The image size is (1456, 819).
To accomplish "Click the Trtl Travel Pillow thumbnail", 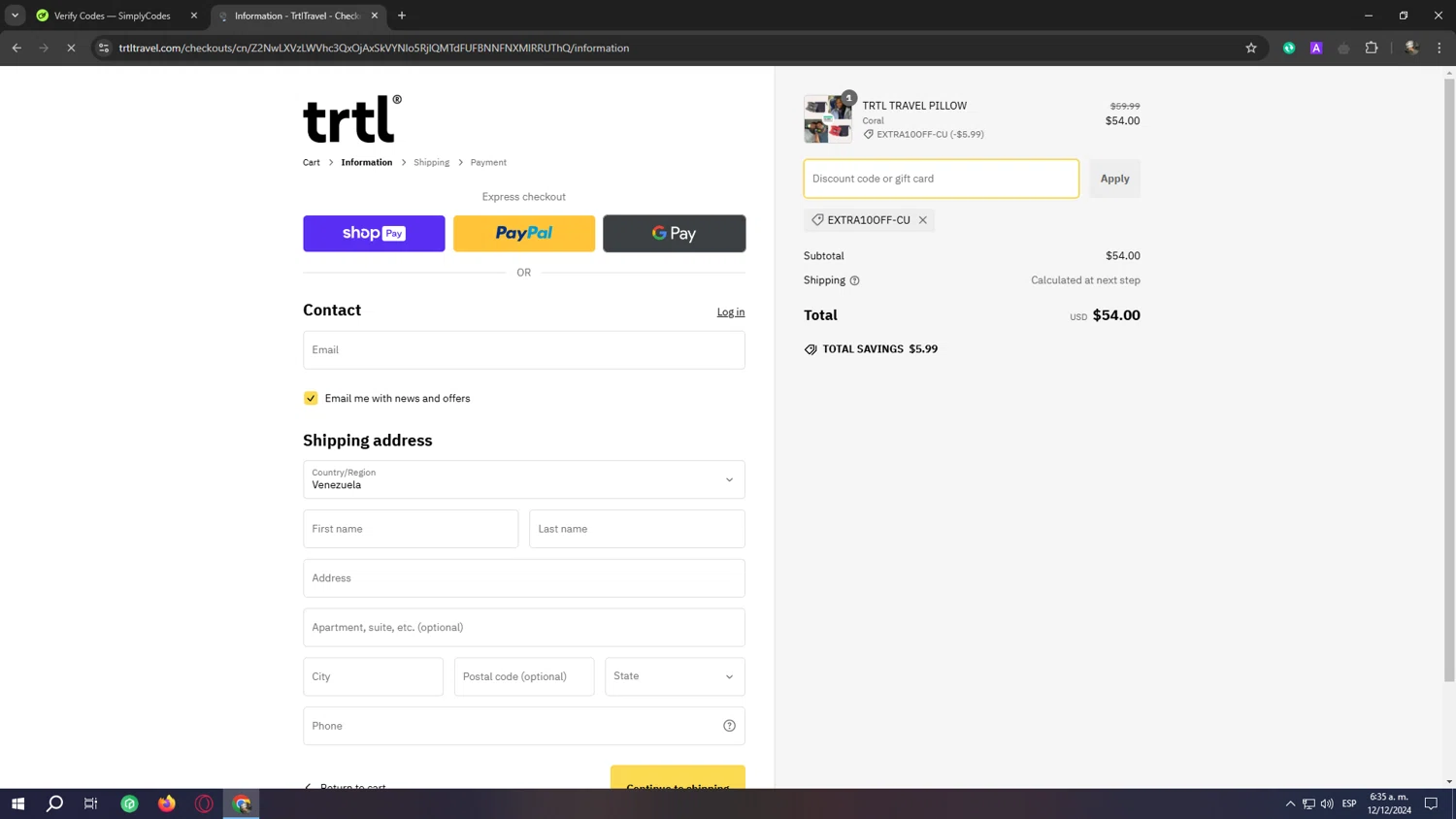I will tap(828, 119).
